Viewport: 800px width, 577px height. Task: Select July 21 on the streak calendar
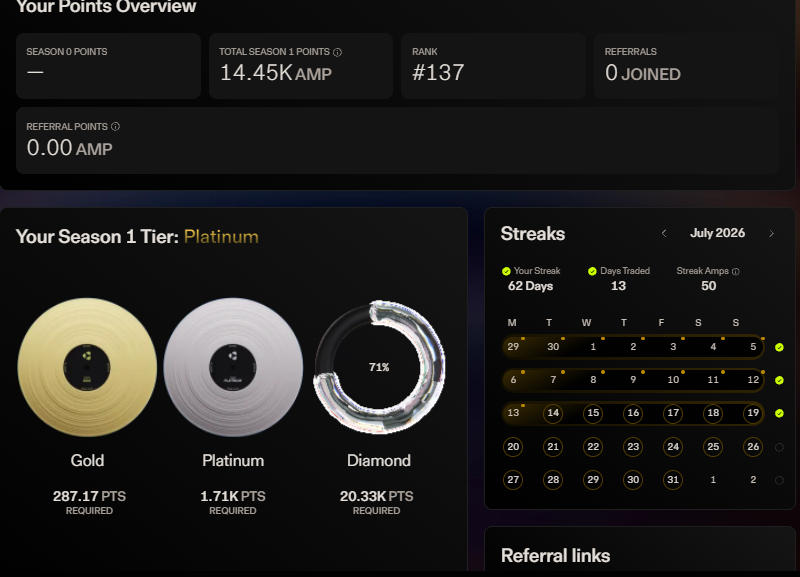tap(553, 447)
